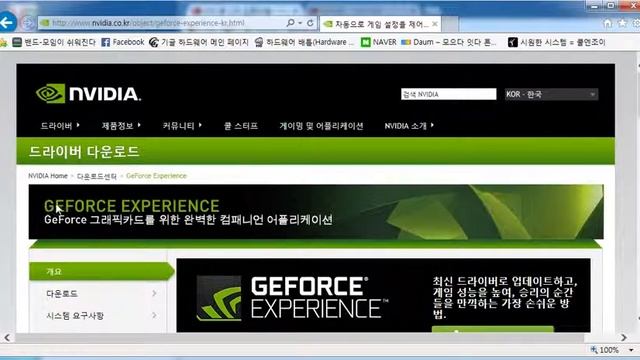Click GeForce Experience breadcrumb
640x360 pixels.
[x=156, y=176]
